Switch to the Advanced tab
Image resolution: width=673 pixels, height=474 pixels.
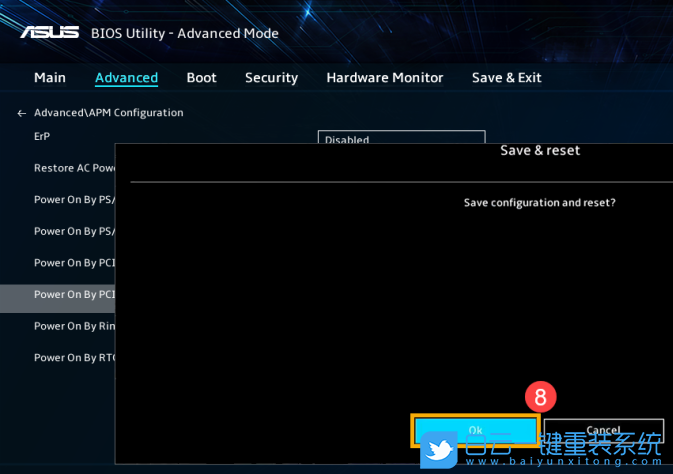click(126, 78)
